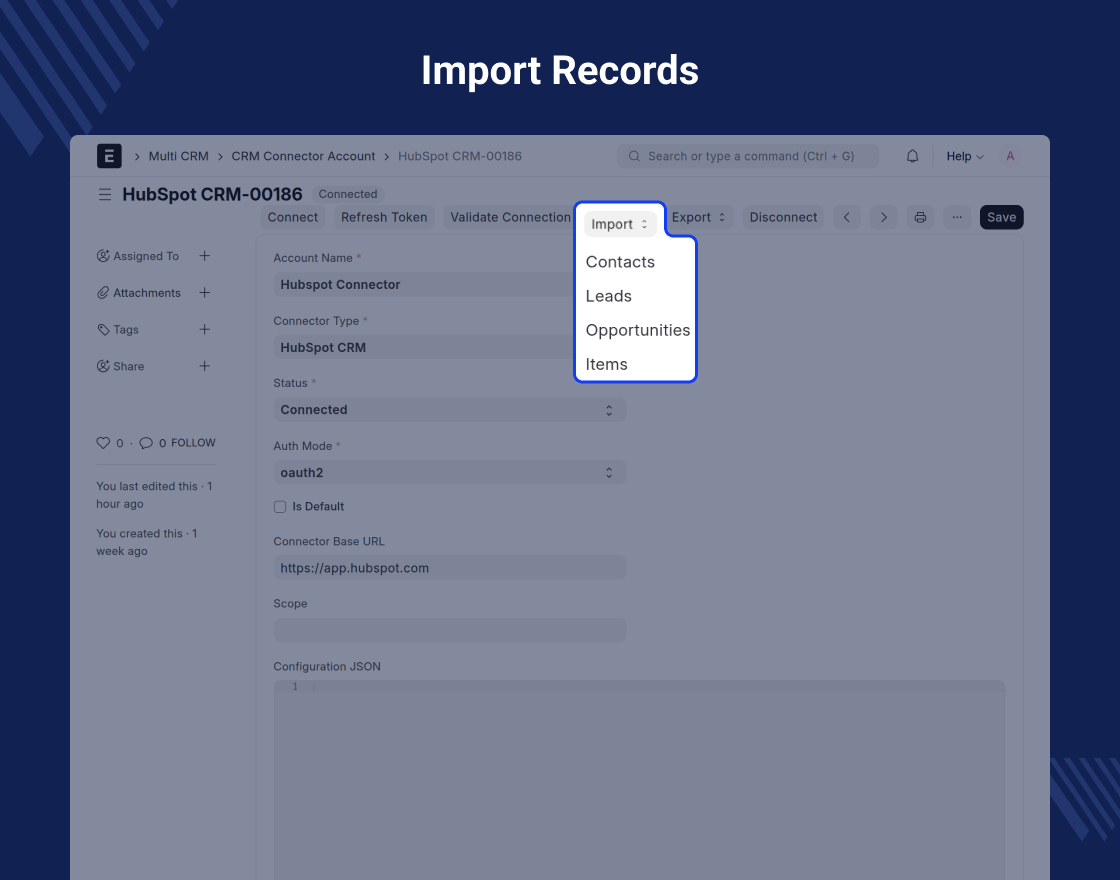Click the empty Scope field
The width and height of the screenshot is (1120, 880).
pyautogui.click(x=450, y=630)
